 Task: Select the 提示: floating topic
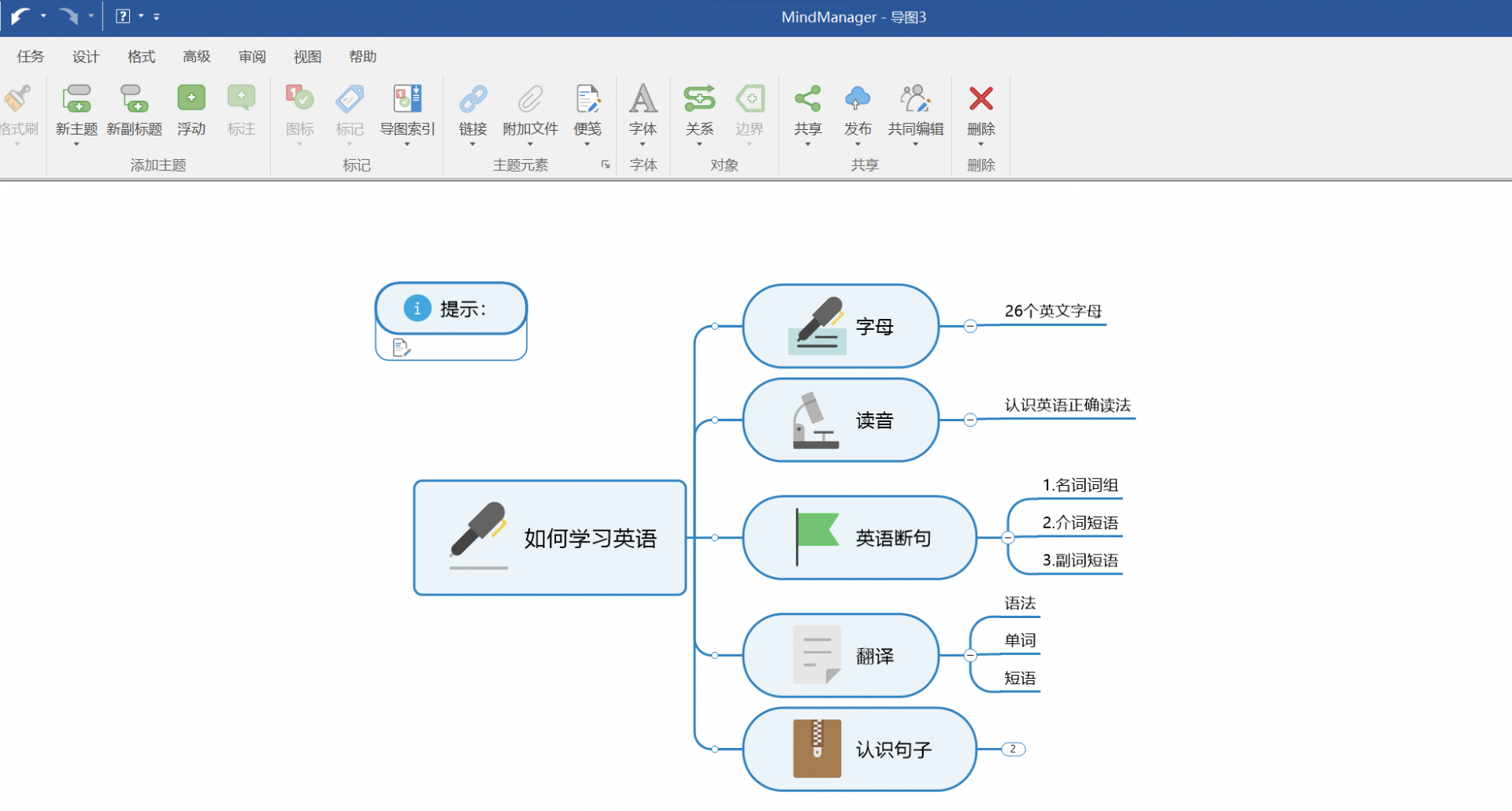pos(451,309)
